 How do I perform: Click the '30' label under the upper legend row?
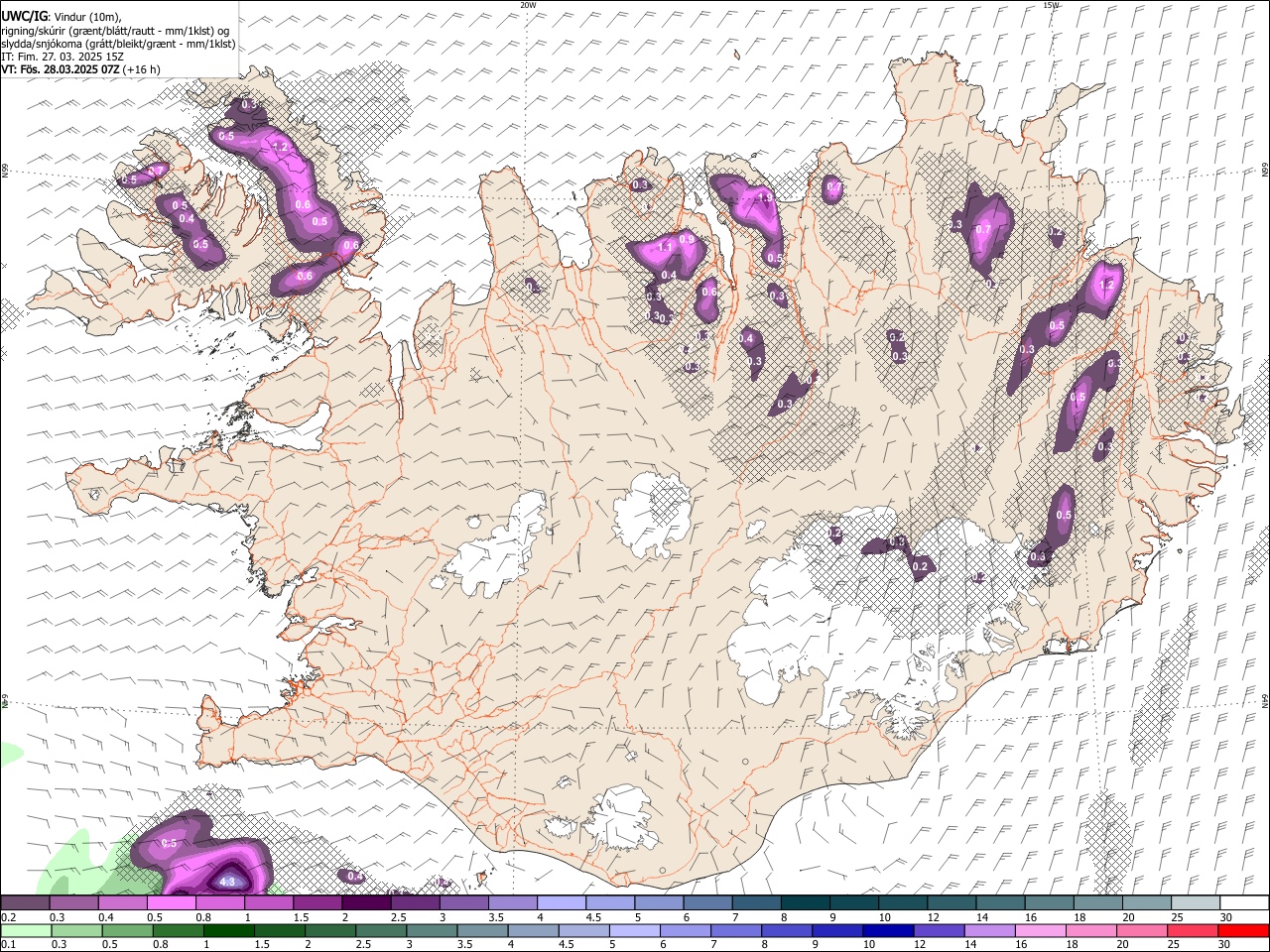(1226, 917)
